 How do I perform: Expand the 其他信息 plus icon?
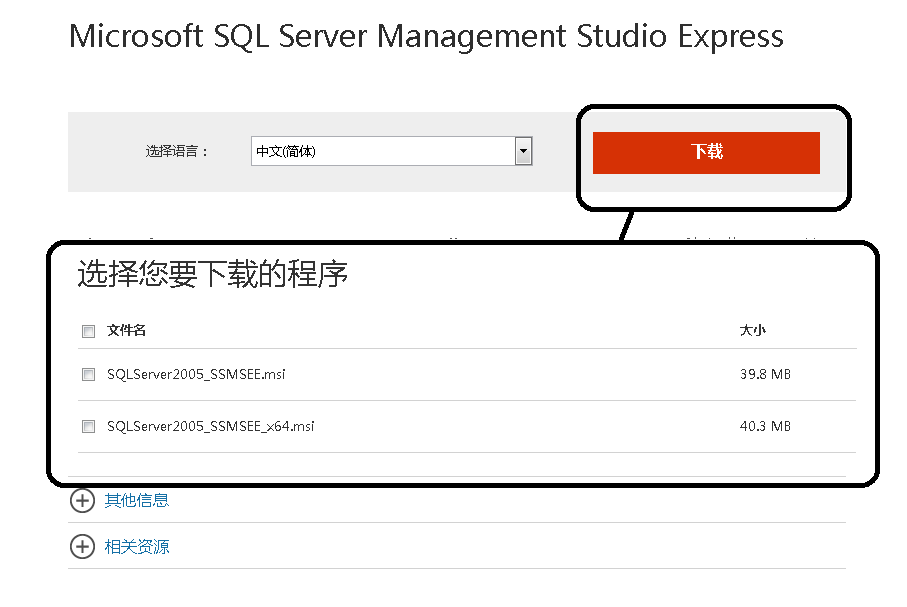82,500
